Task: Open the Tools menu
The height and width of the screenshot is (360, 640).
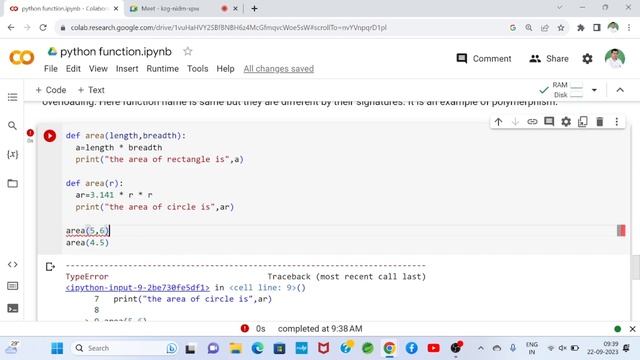Action: point(198,69)
